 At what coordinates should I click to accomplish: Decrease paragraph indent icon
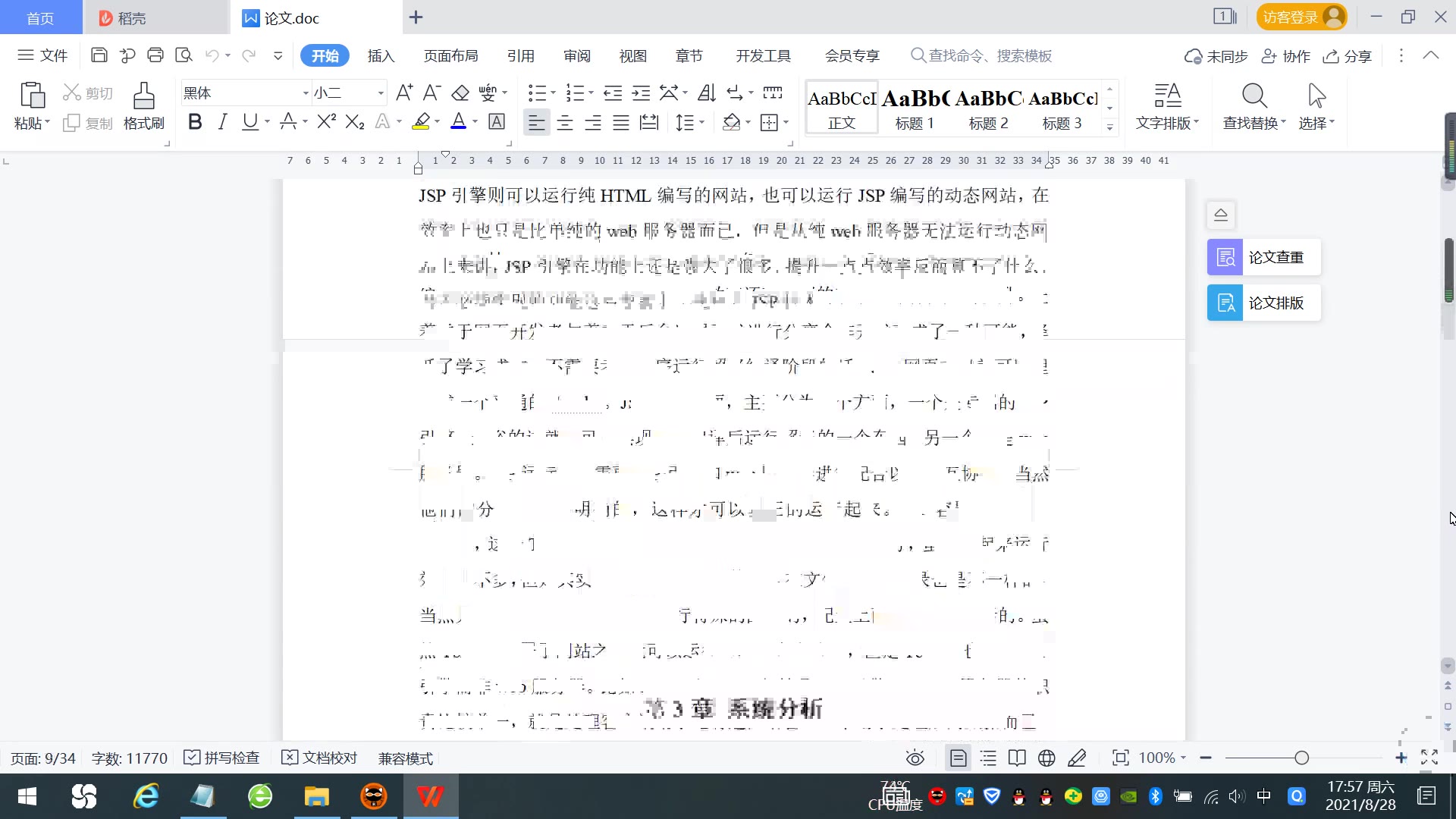pos(613,93)
